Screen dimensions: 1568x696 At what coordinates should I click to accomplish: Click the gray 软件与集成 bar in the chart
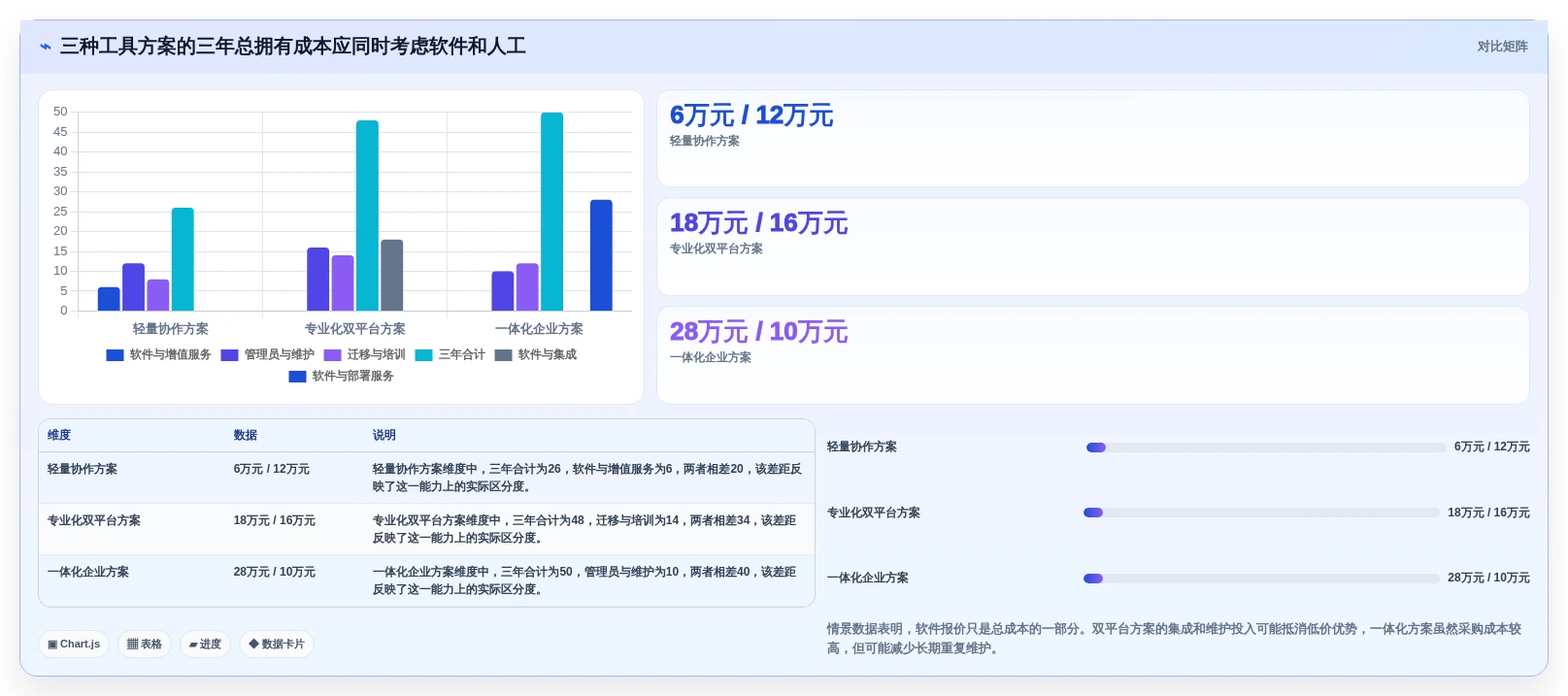tap(391, 276)
